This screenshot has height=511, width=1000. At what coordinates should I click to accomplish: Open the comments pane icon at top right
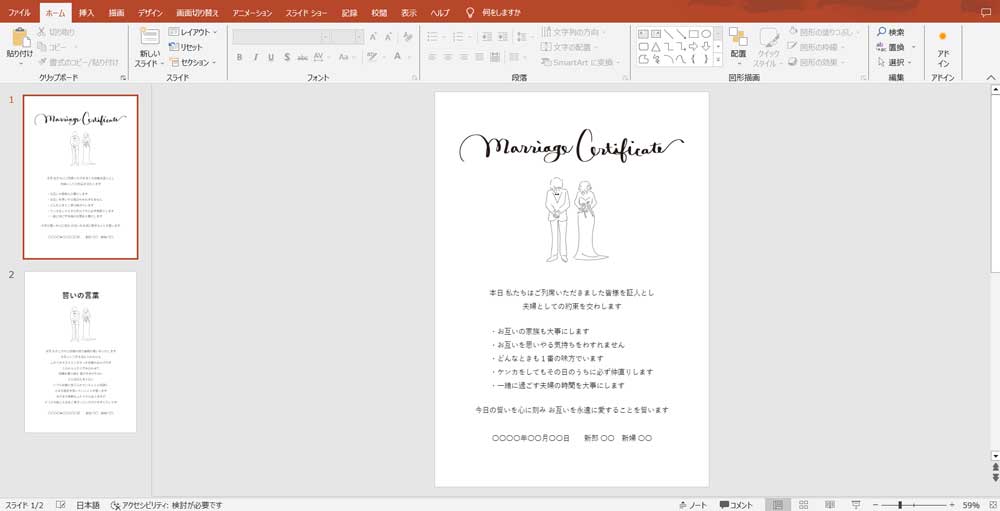click(986, 12)
